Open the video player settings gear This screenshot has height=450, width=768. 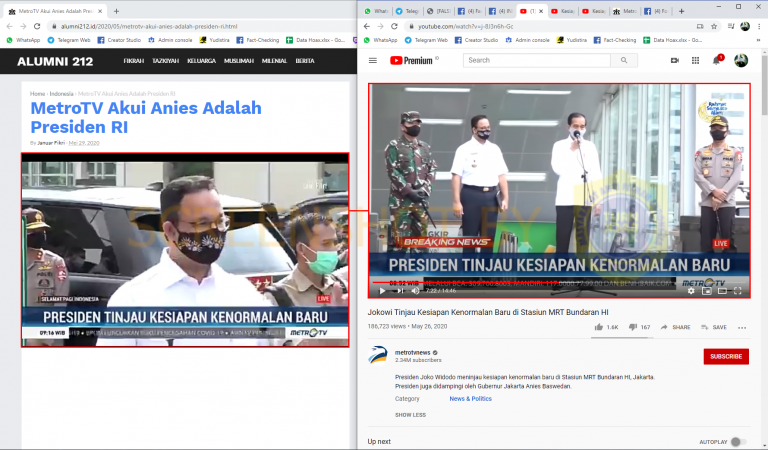[691, 290]
